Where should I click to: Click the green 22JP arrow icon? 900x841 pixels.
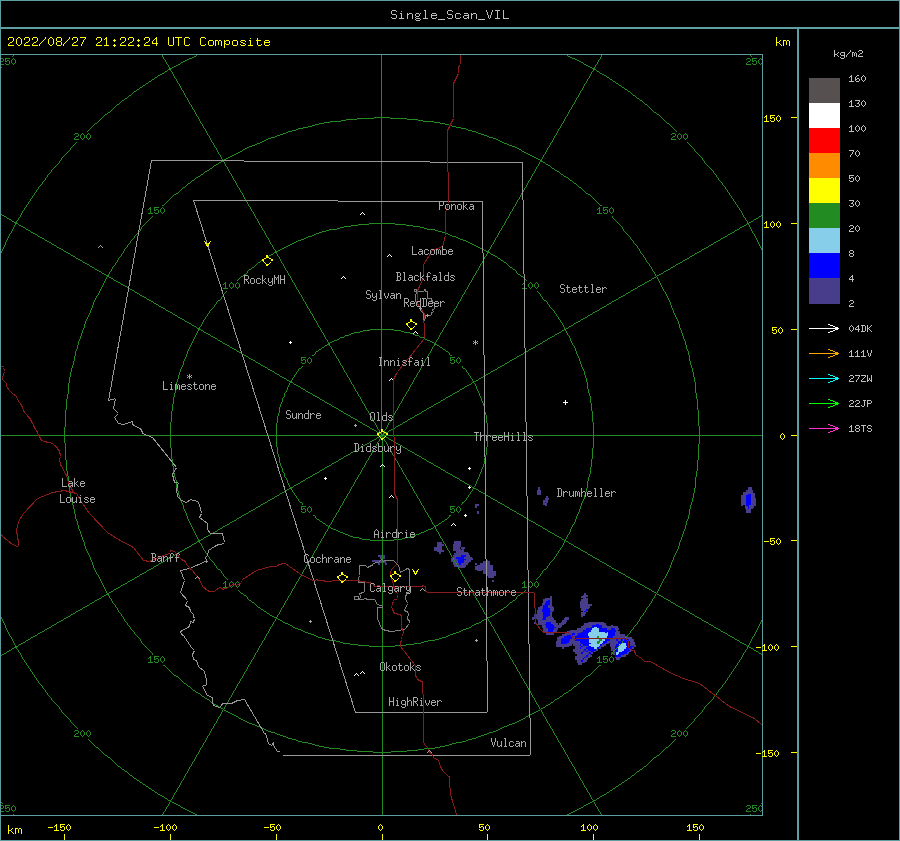824,404
